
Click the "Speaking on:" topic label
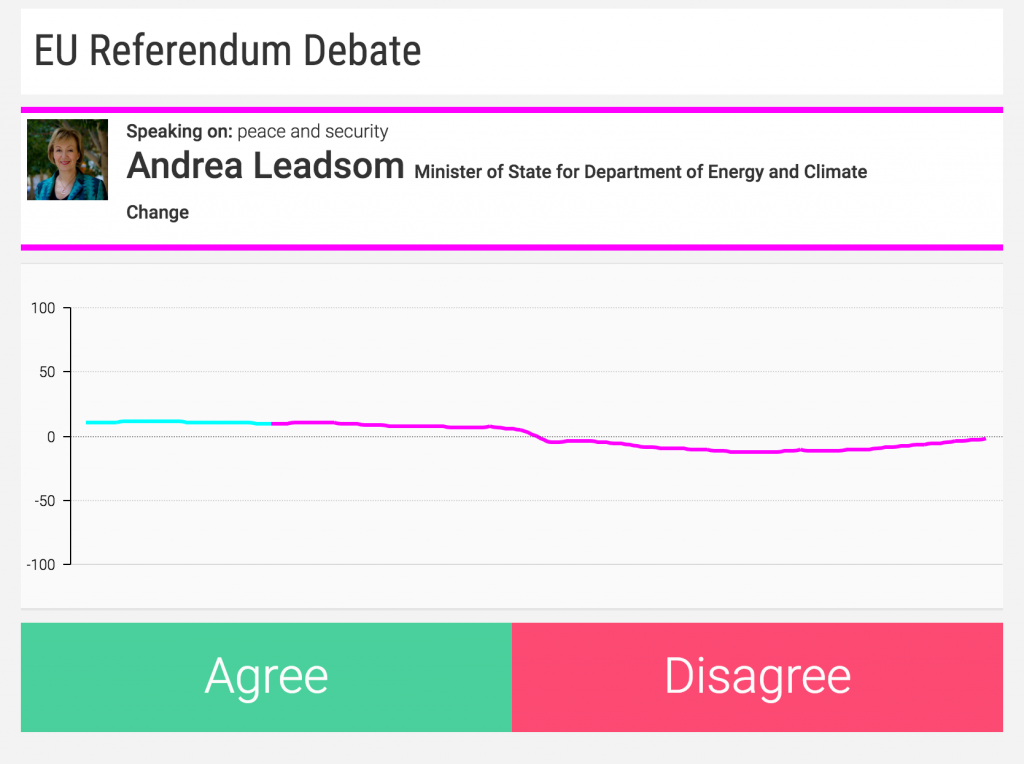click(179, 131)
